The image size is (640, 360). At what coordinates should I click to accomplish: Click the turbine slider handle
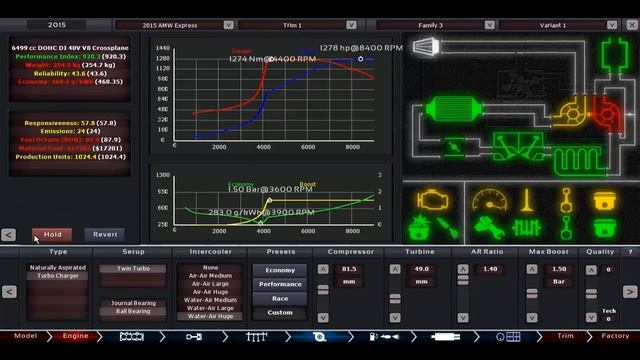tap(395, 299)
